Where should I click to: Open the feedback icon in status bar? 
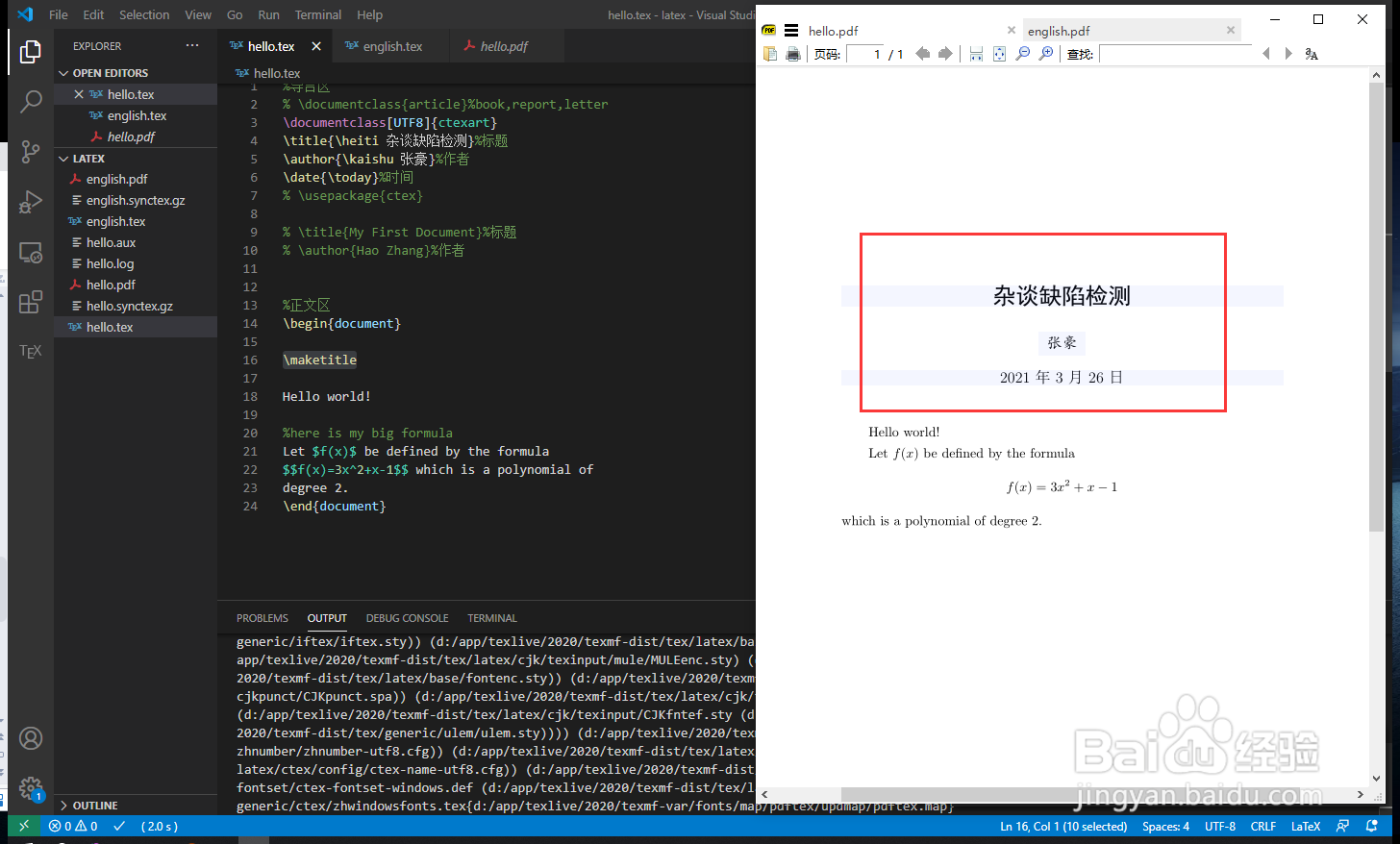point(1343,826)
